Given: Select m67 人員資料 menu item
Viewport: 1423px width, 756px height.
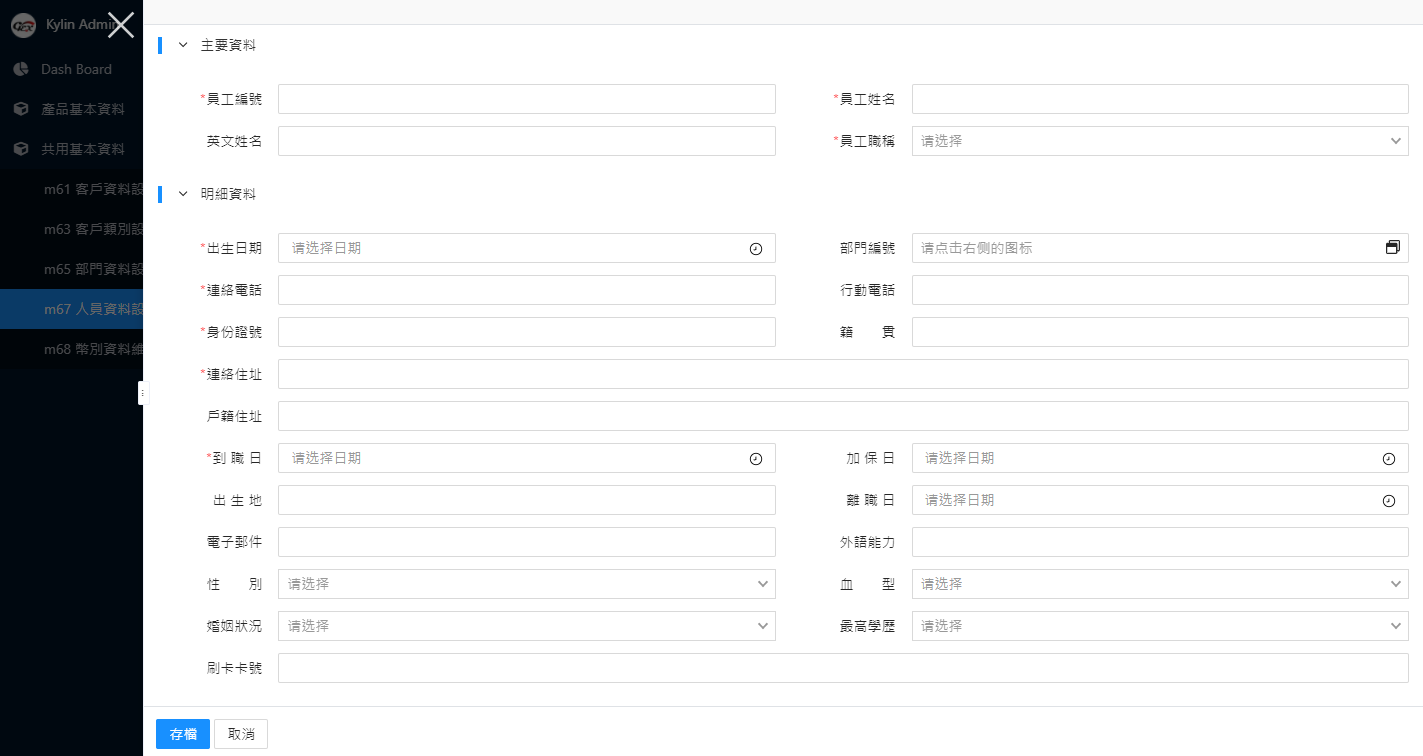Looking at the screenshot, I should coord(90,309).
